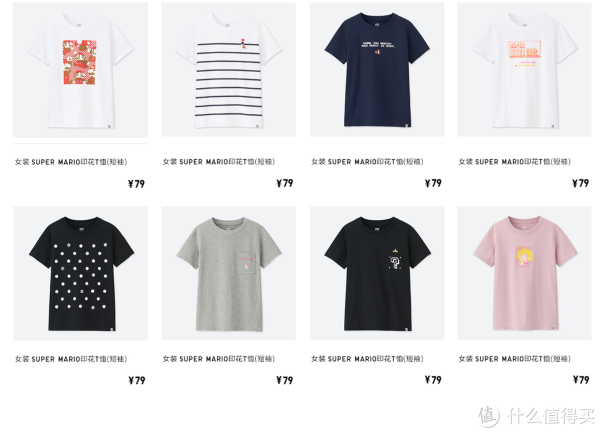
Task: Click title under the black question block tee
Action: coord(367,359)
